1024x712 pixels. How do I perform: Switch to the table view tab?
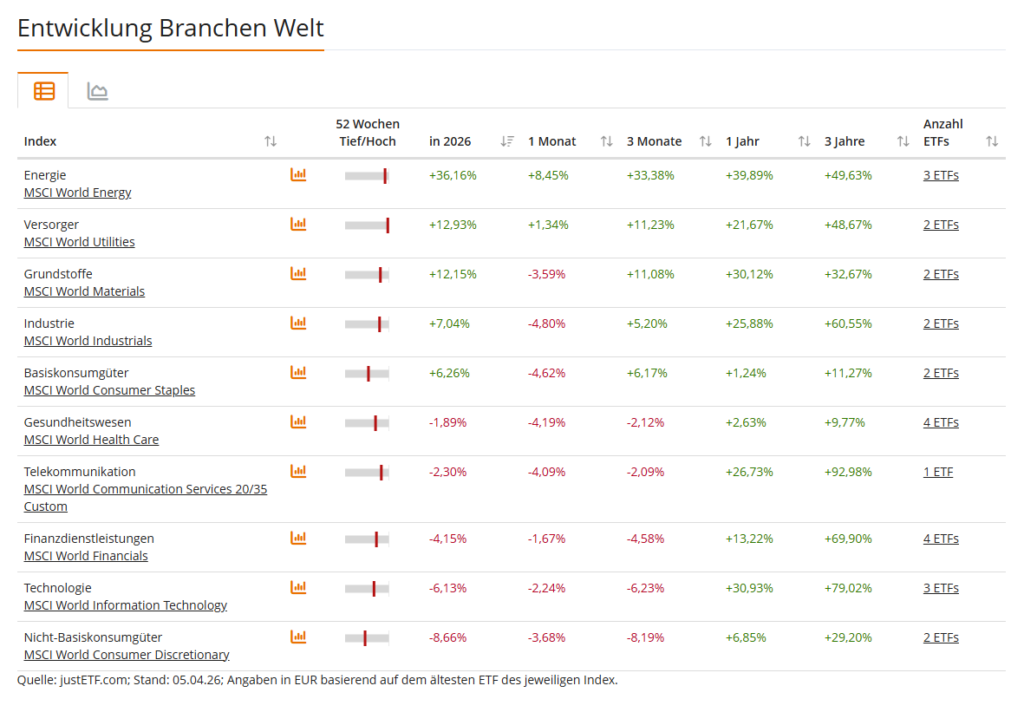pyautogui.click(x=44, y=91)
